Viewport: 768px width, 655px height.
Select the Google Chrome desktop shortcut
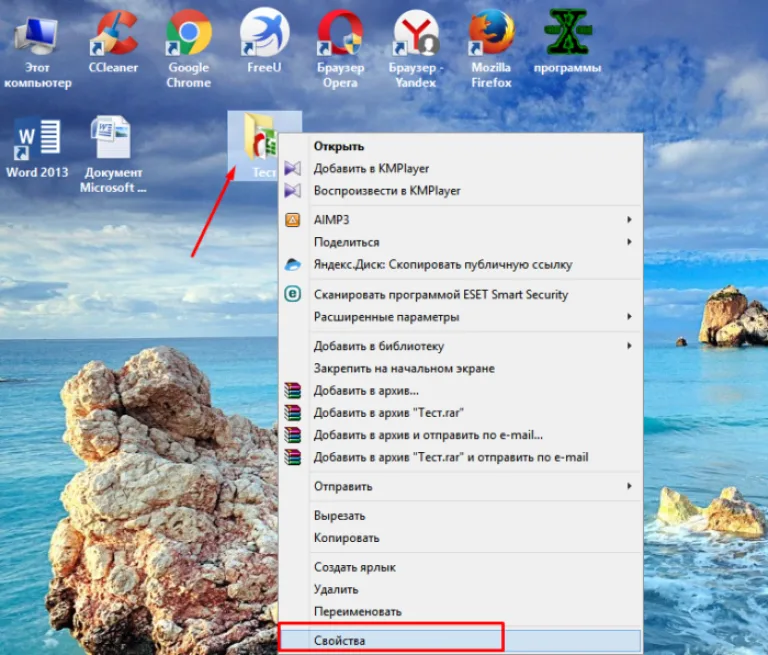[189, 48]
